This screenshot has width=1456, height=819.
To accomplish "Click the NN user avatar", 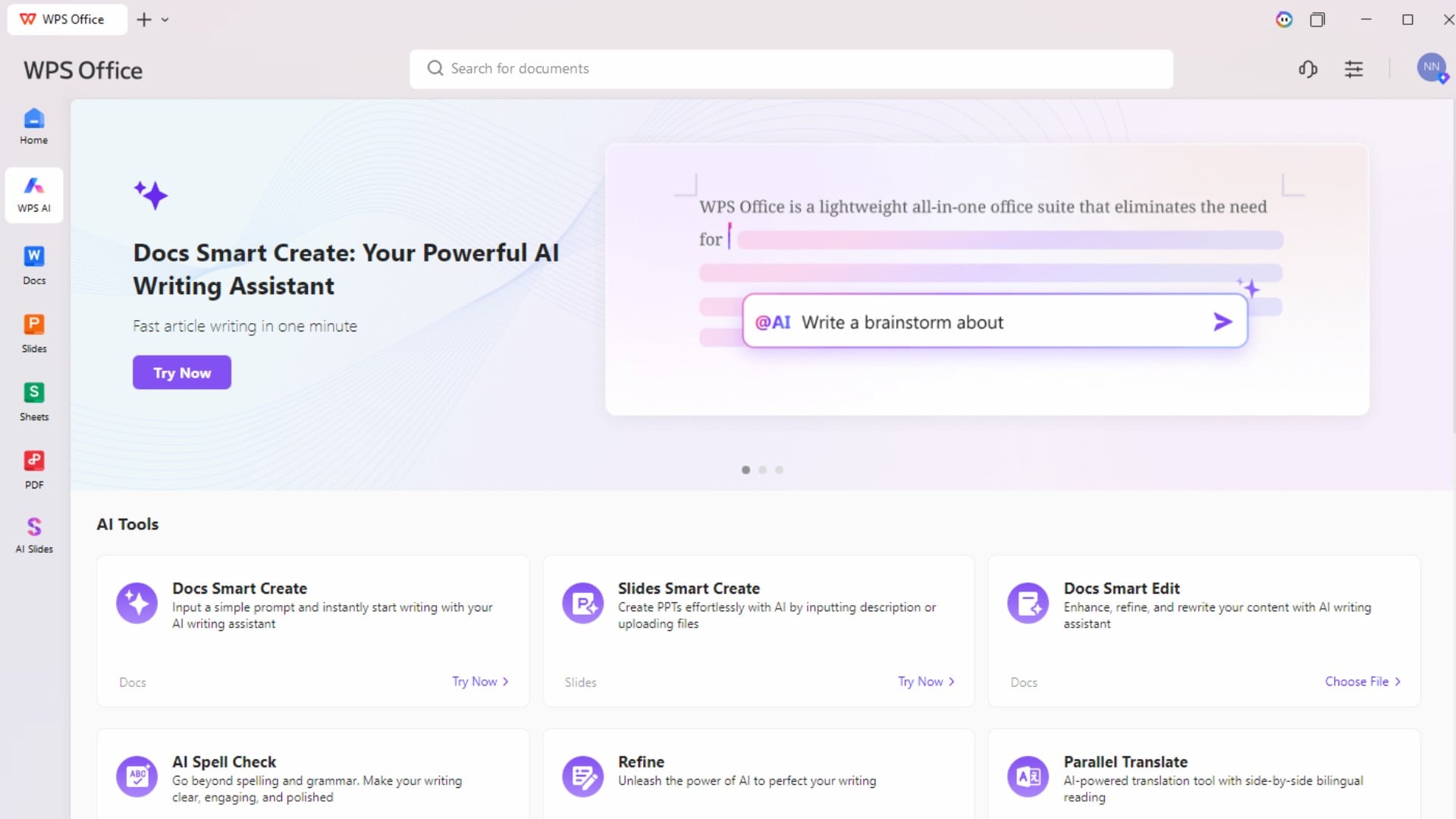I will click(x=1431, y=67).
